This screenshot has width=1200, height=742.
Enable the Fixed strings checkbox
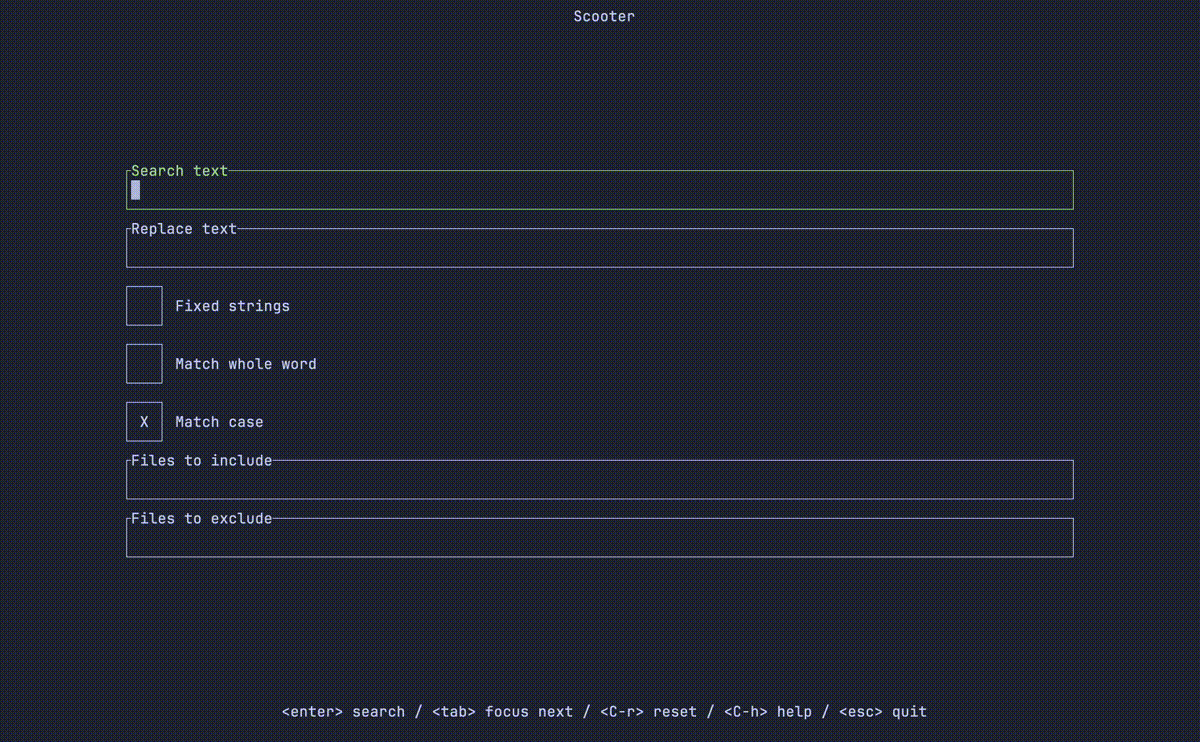tap(143, 305)
